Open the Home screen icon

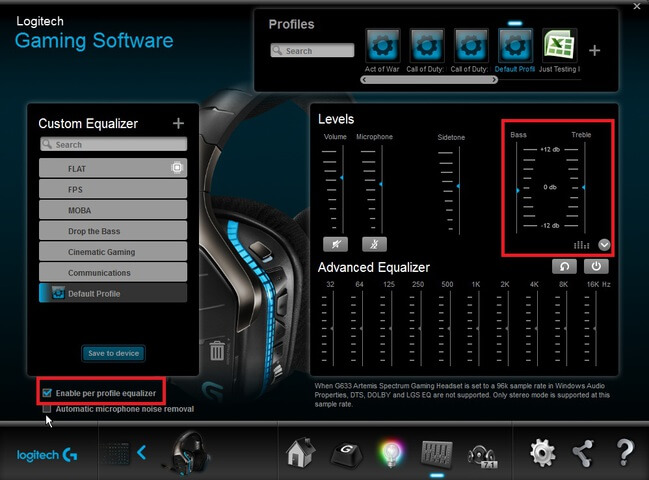[300, 452]
